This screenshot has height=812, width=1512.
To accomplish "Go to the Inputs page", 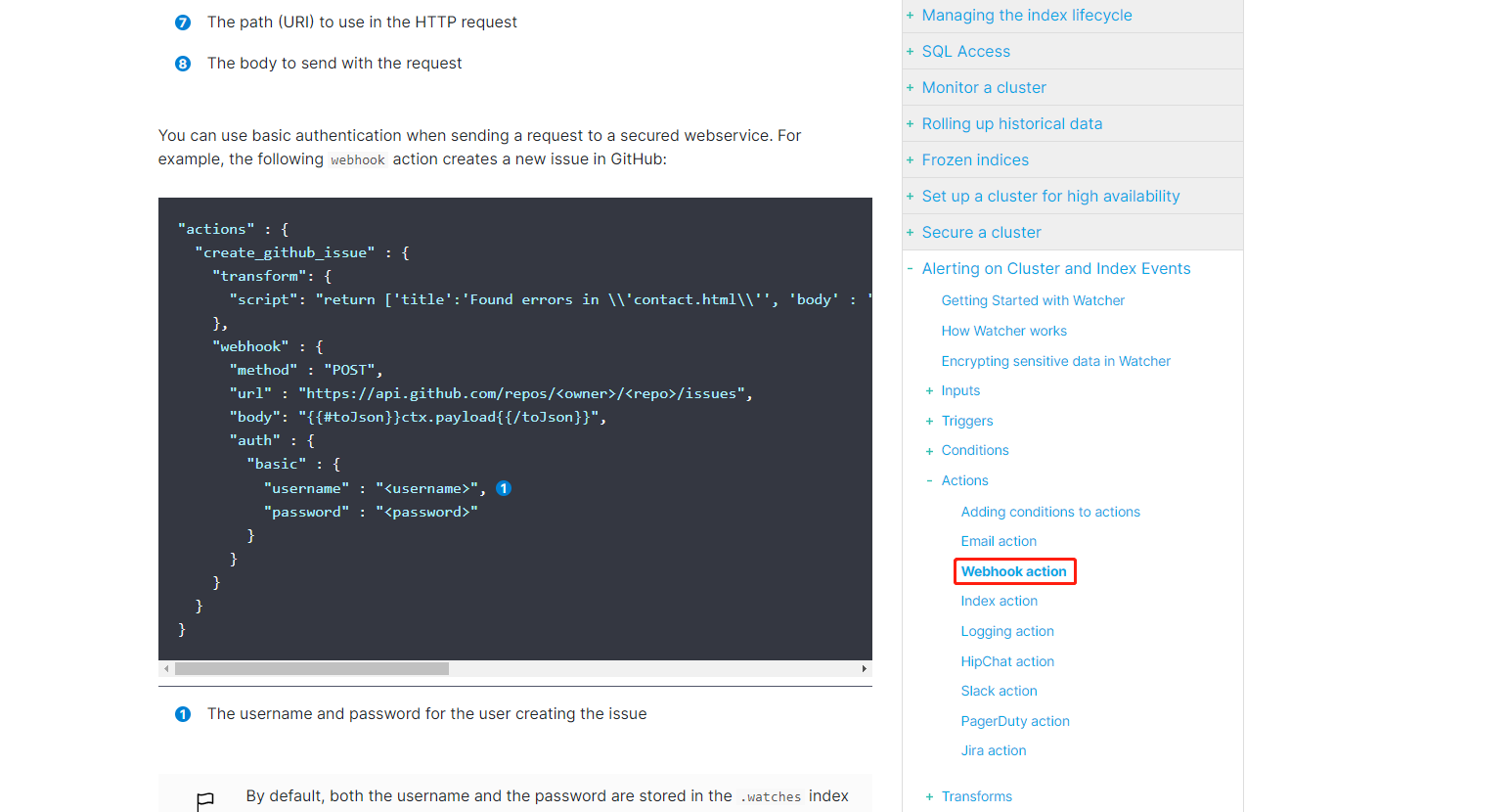I will point(960,391).
